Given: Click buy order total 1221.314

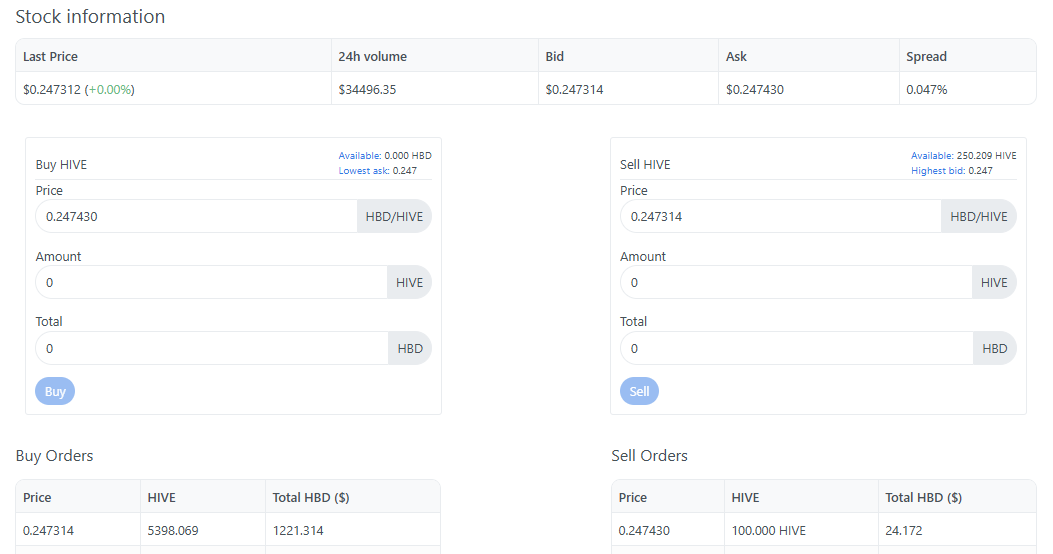Looking at the screenshot, I should (298, 530).
